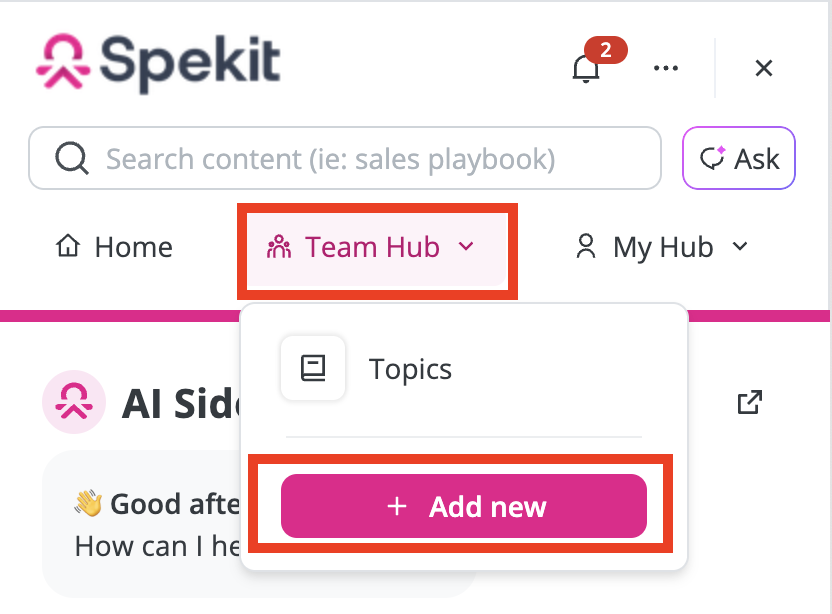Viewport: 832px width, 614px height.
Task: Open AI Sidekick in external window icon
Action: click(x=750, y=402)
